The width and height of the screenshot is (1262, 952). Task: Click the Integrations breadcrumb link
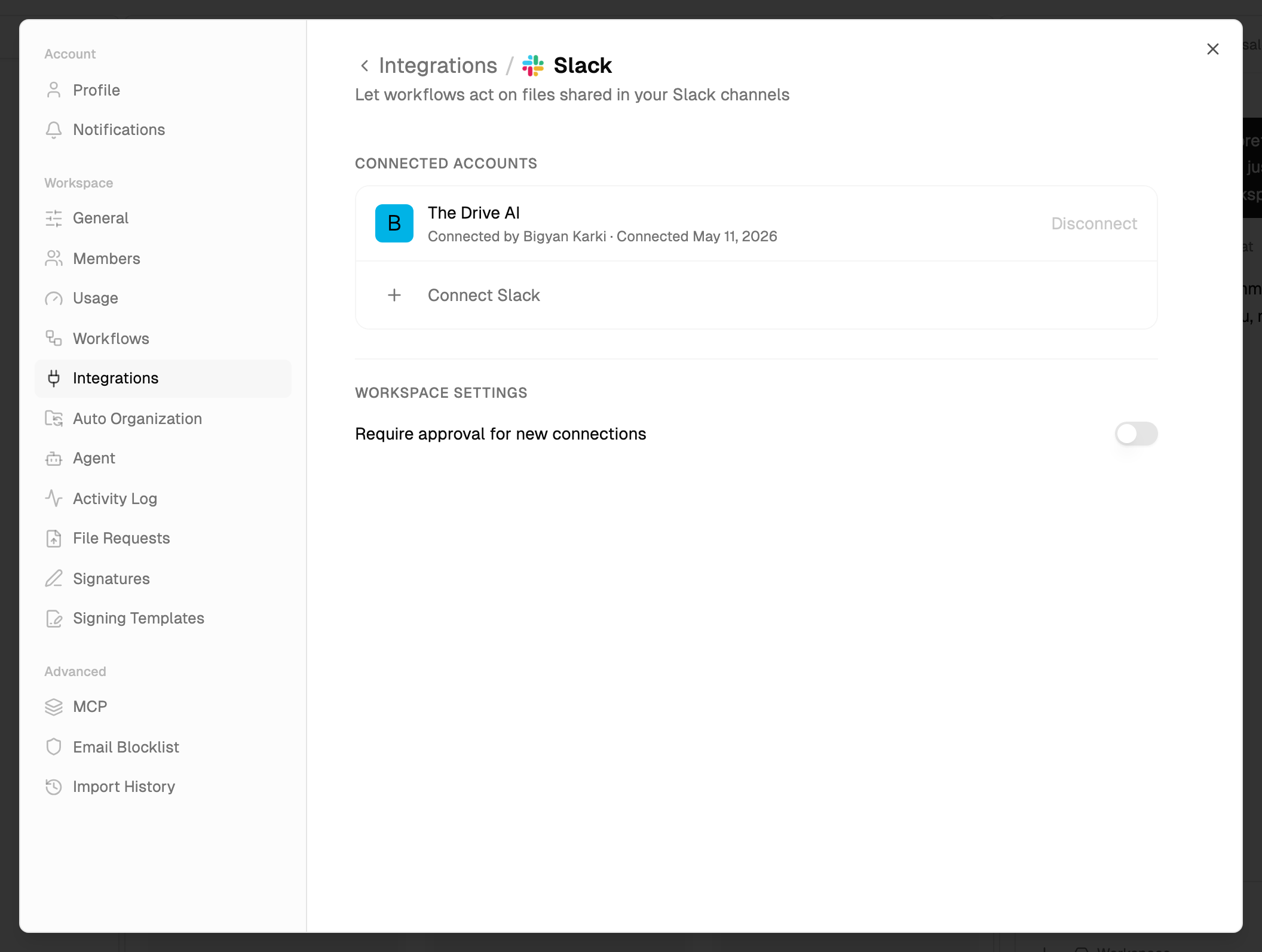pos(438,66)
